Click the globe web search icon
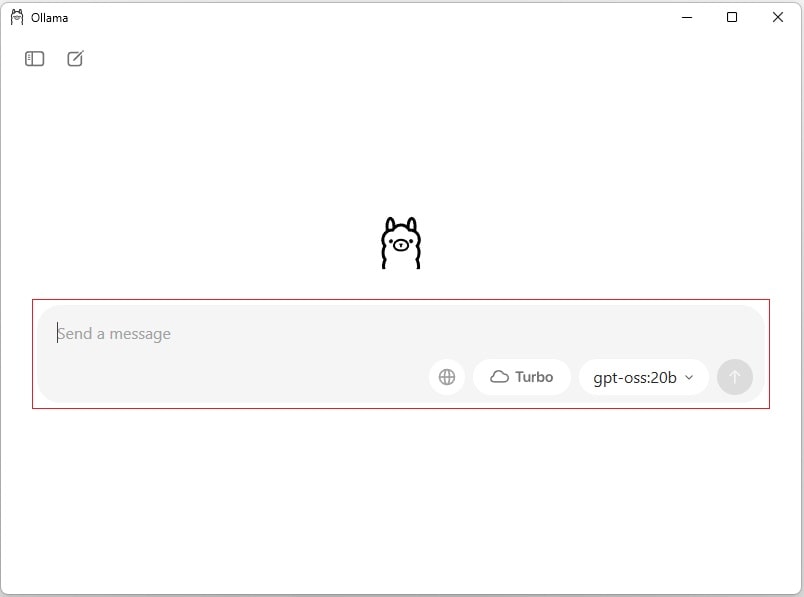Screen dimensions: 804x597 [447, 377]
